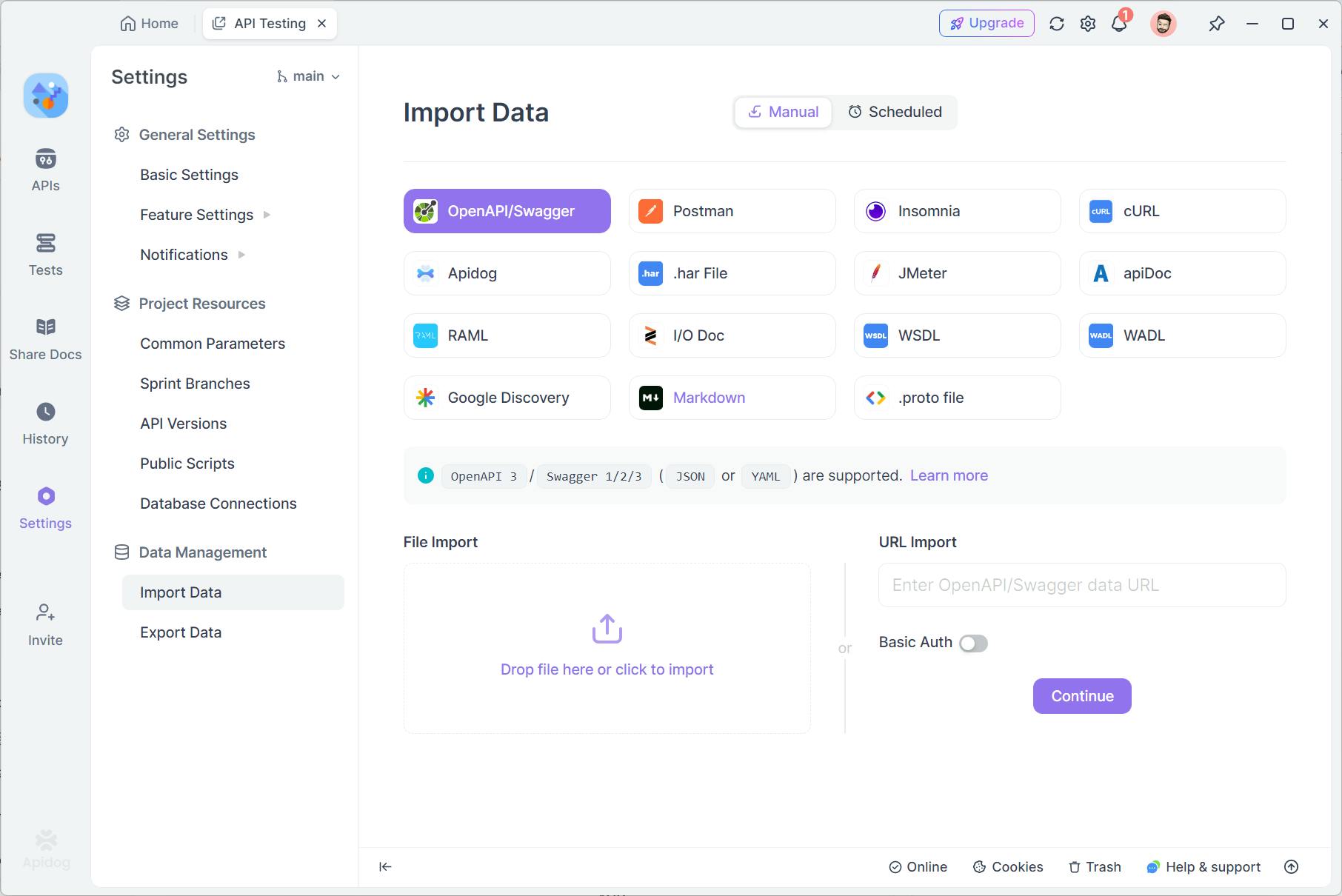Select .har File import format
The height and width of the screenshot is (896, 1342).
pos(732,273)
